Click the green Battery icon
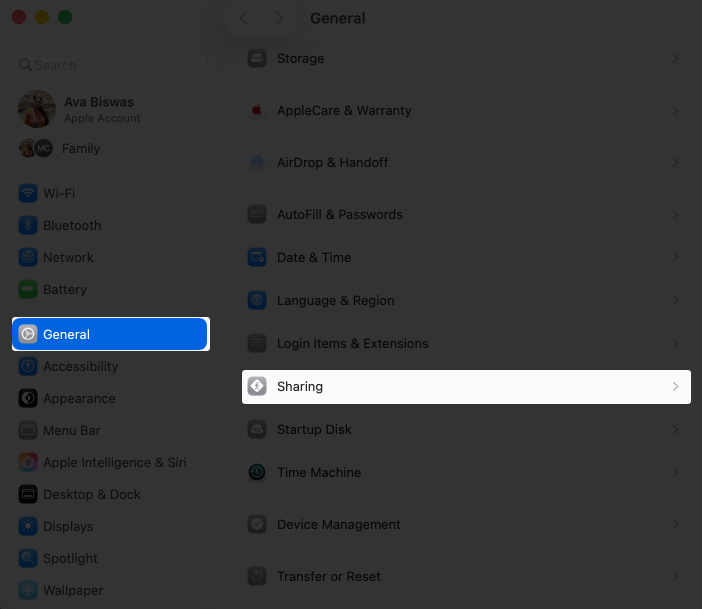702x609 pixels. click(28, 289)
